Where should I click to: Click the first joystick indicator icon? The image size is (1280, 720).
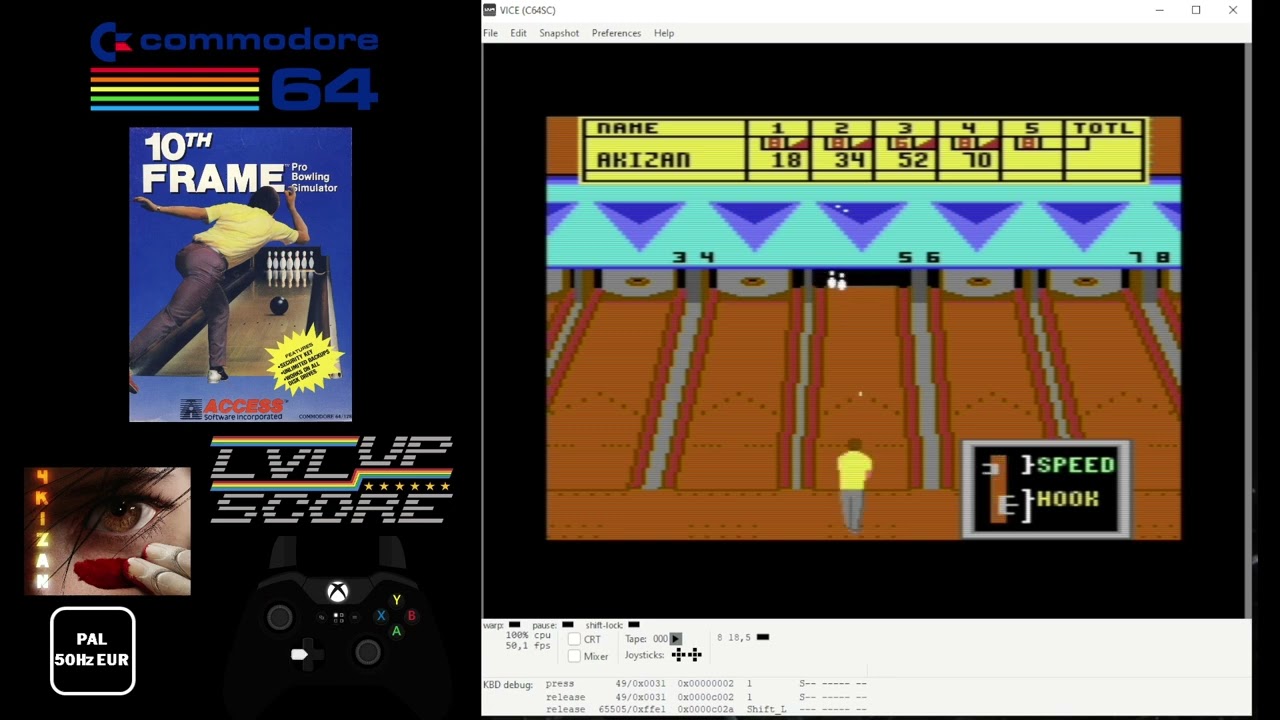pos(679,655)
